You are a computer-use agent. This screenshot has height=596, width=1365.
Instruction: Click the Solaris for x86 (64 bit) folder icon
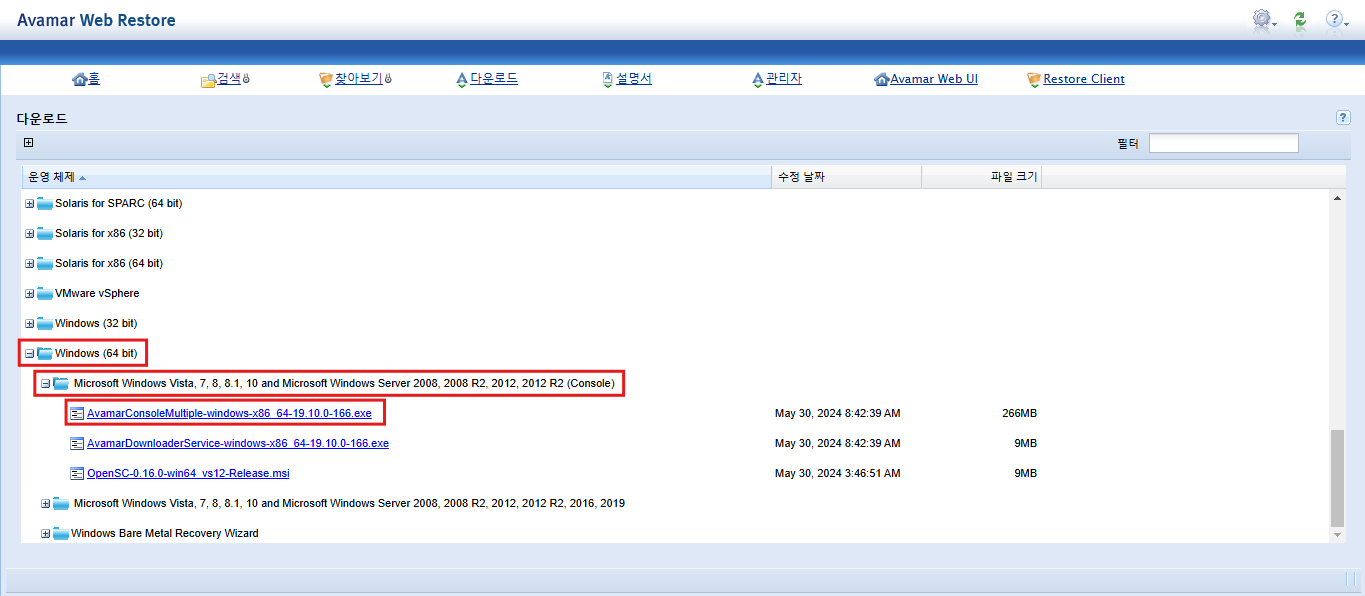[x=45, y=264]
